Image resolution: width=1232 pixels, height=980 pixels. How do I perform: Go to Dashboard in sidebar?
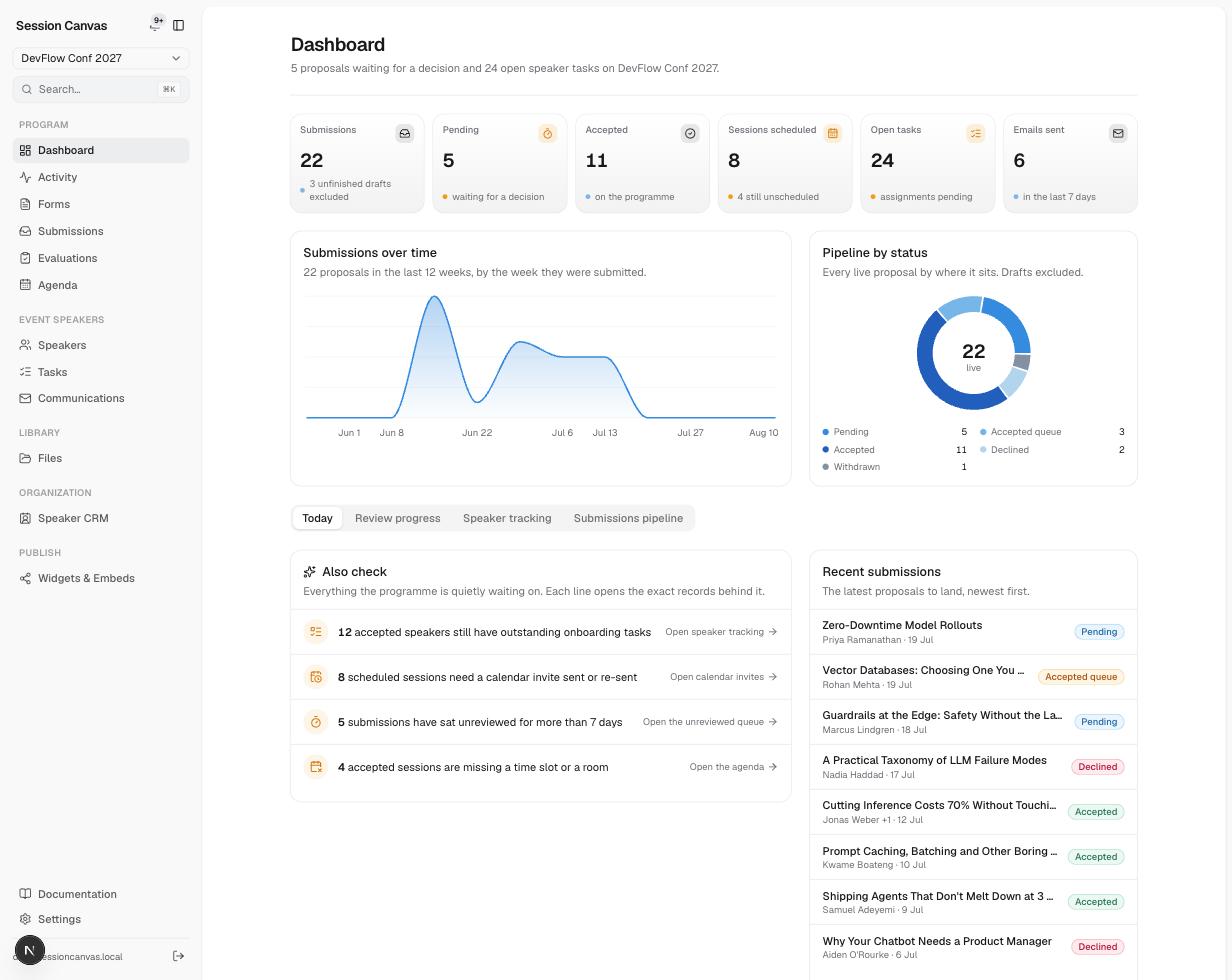[x=101, y=150]
